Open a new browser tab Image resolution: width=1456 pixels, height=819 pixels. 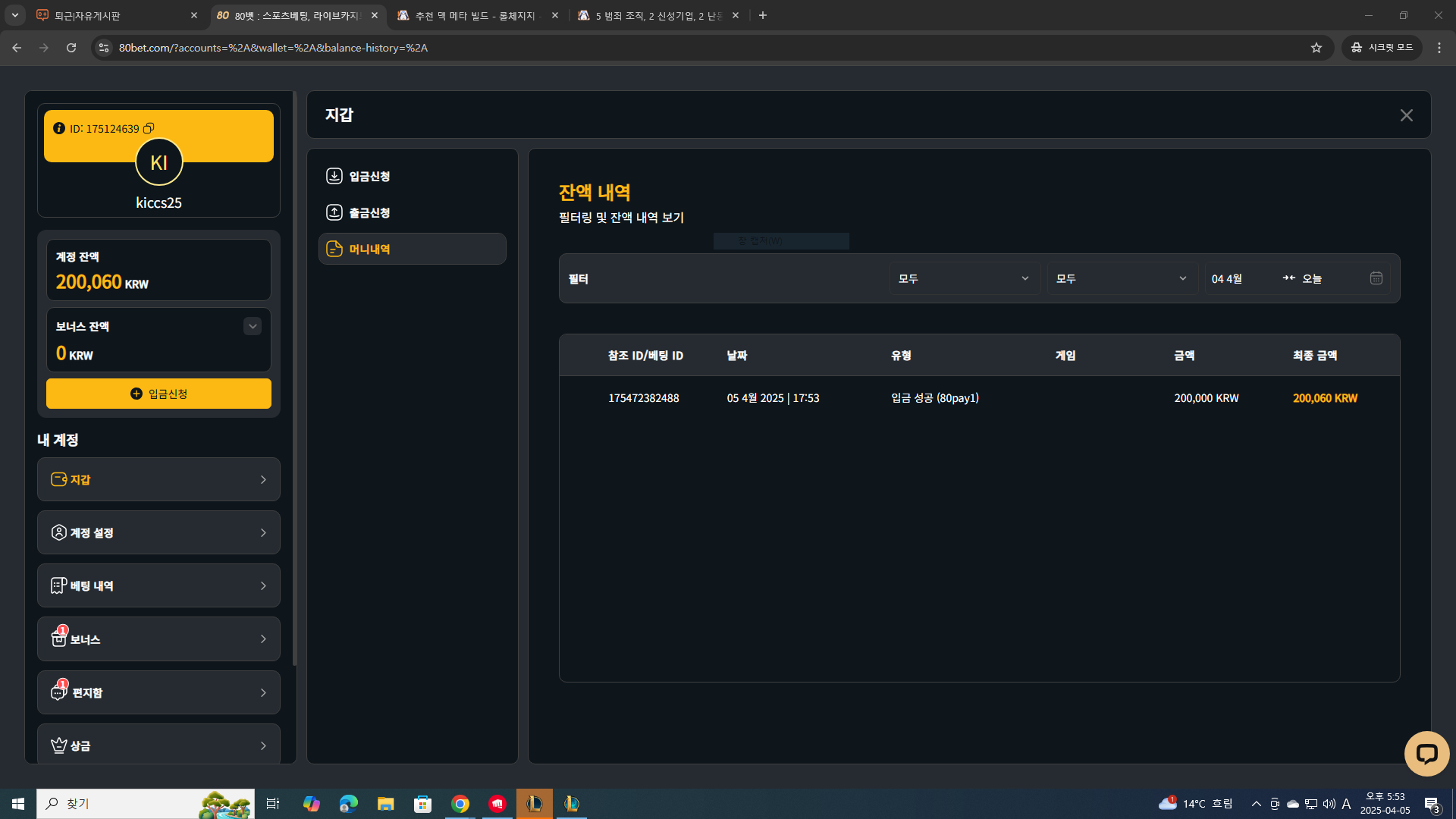tap(762, 15)
